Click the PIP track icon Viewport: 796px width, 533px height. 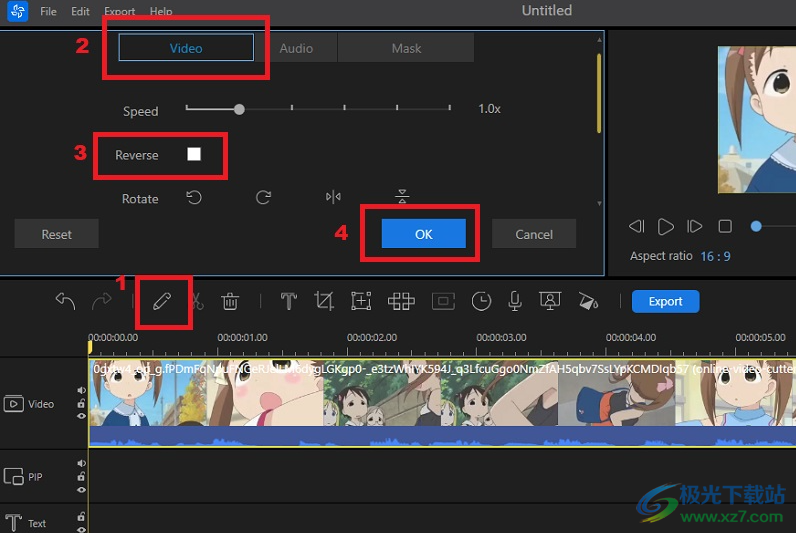(14, 477)
